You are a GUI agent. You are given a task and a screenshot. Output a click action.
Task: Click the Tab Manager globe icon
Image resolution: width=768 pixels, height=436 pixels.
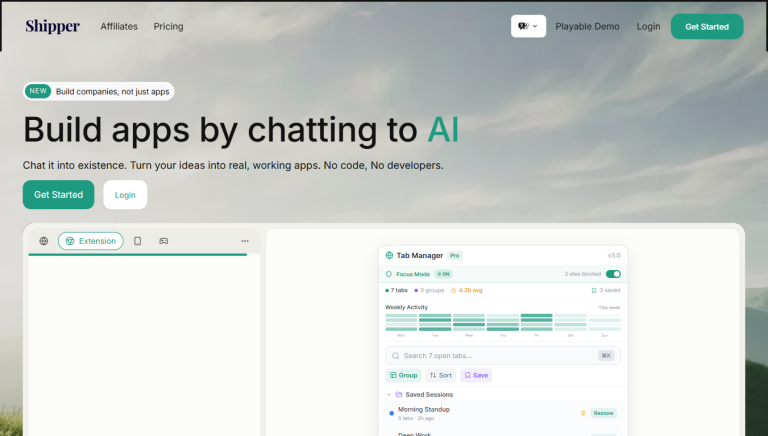389,255
